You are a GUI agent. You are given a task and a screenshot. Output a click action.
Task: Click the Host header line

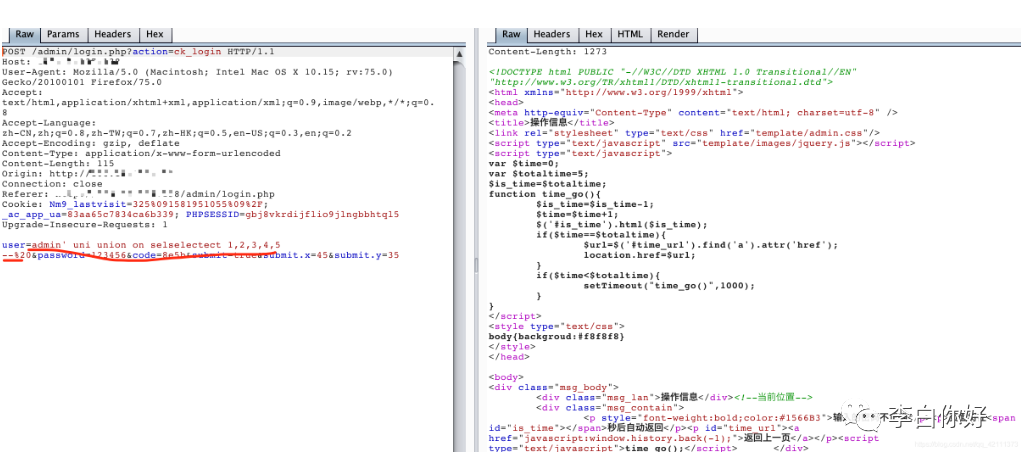click(61, 62)
